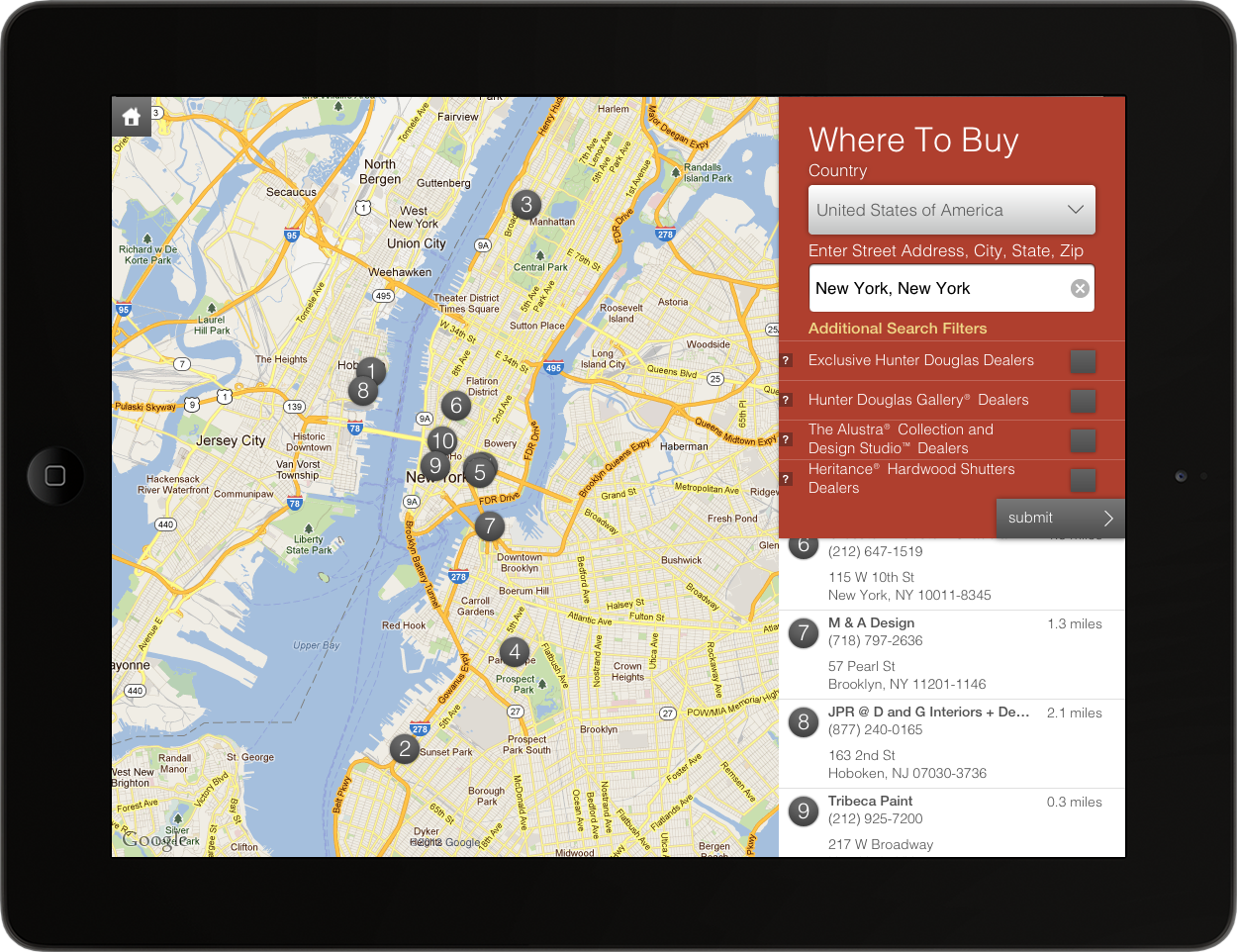Select map marker number 5 on the map
The image size is (1237, 952).
tap(480, 472)
